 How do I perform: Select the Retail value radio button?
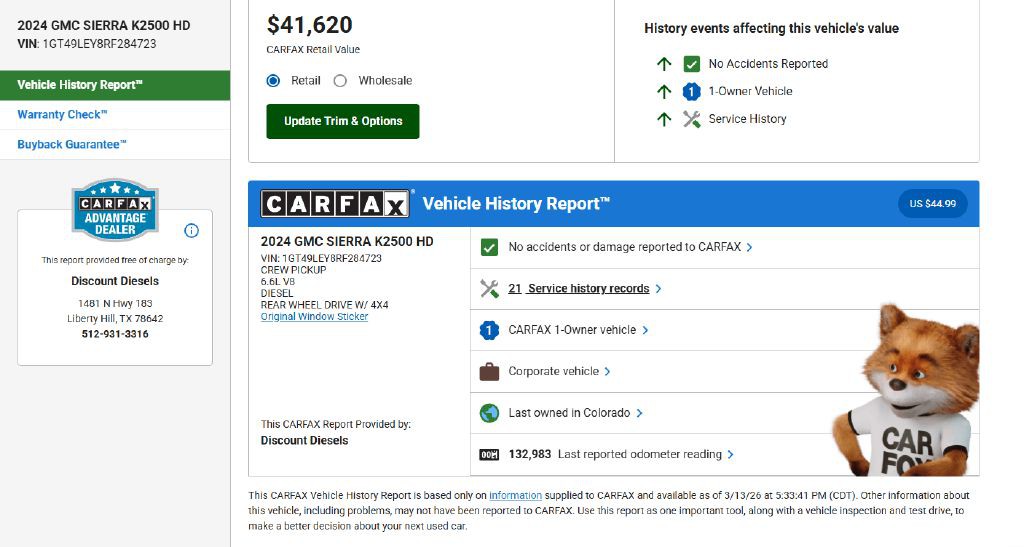coord(274,81)
